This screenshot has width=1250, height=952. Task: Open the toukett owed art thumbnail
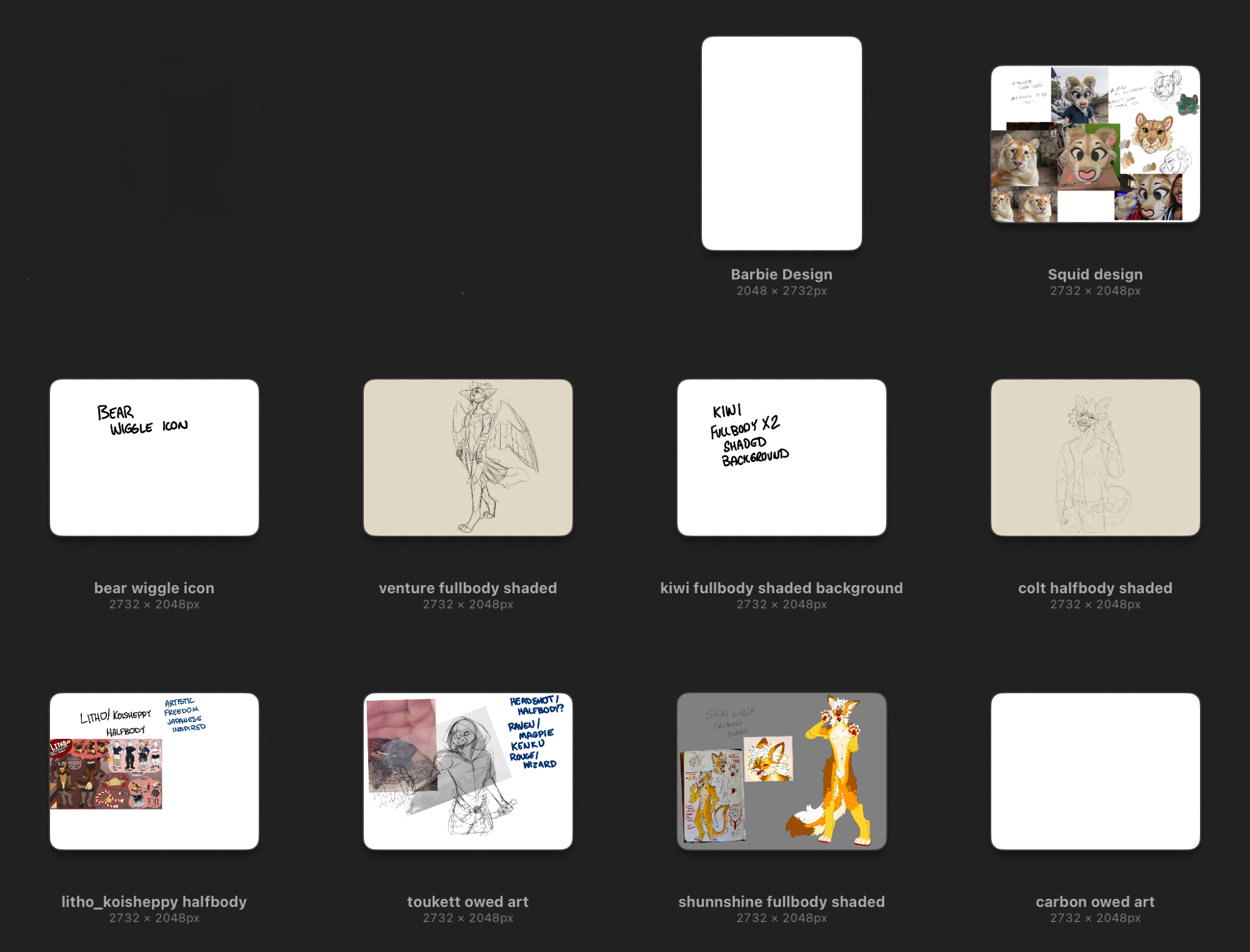[467, 771]
